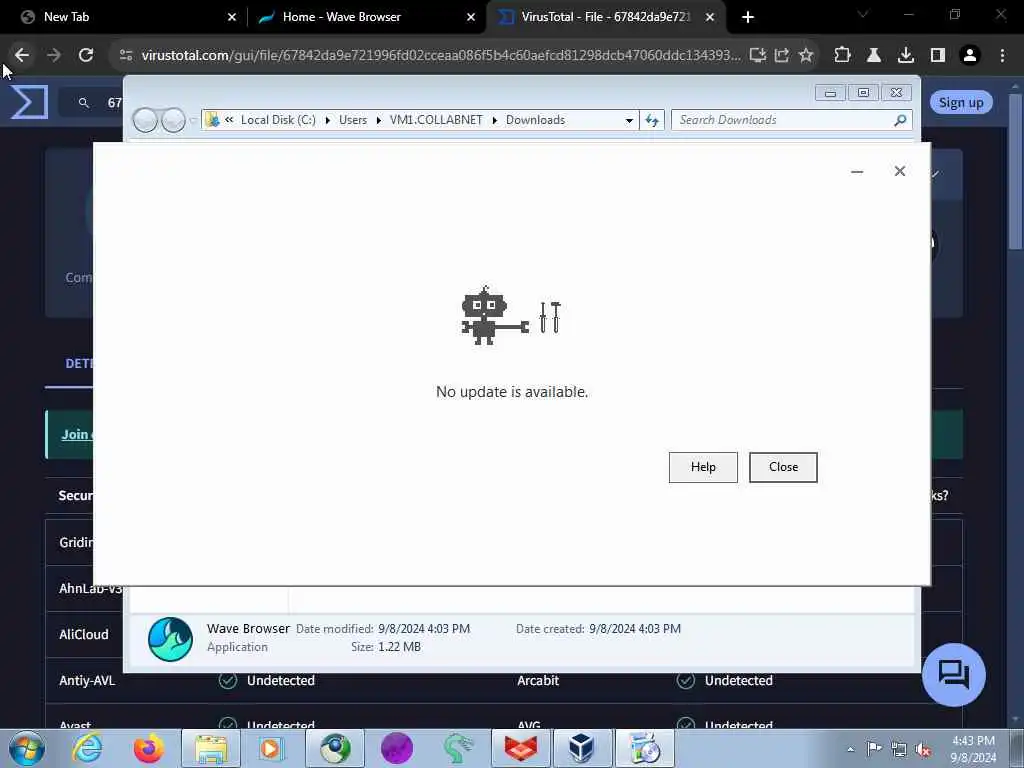Image resolution: width=1024 pixels, height=768 pixels.
Task: Click the Explorer Search Downloads field
Action: point(784,120)
